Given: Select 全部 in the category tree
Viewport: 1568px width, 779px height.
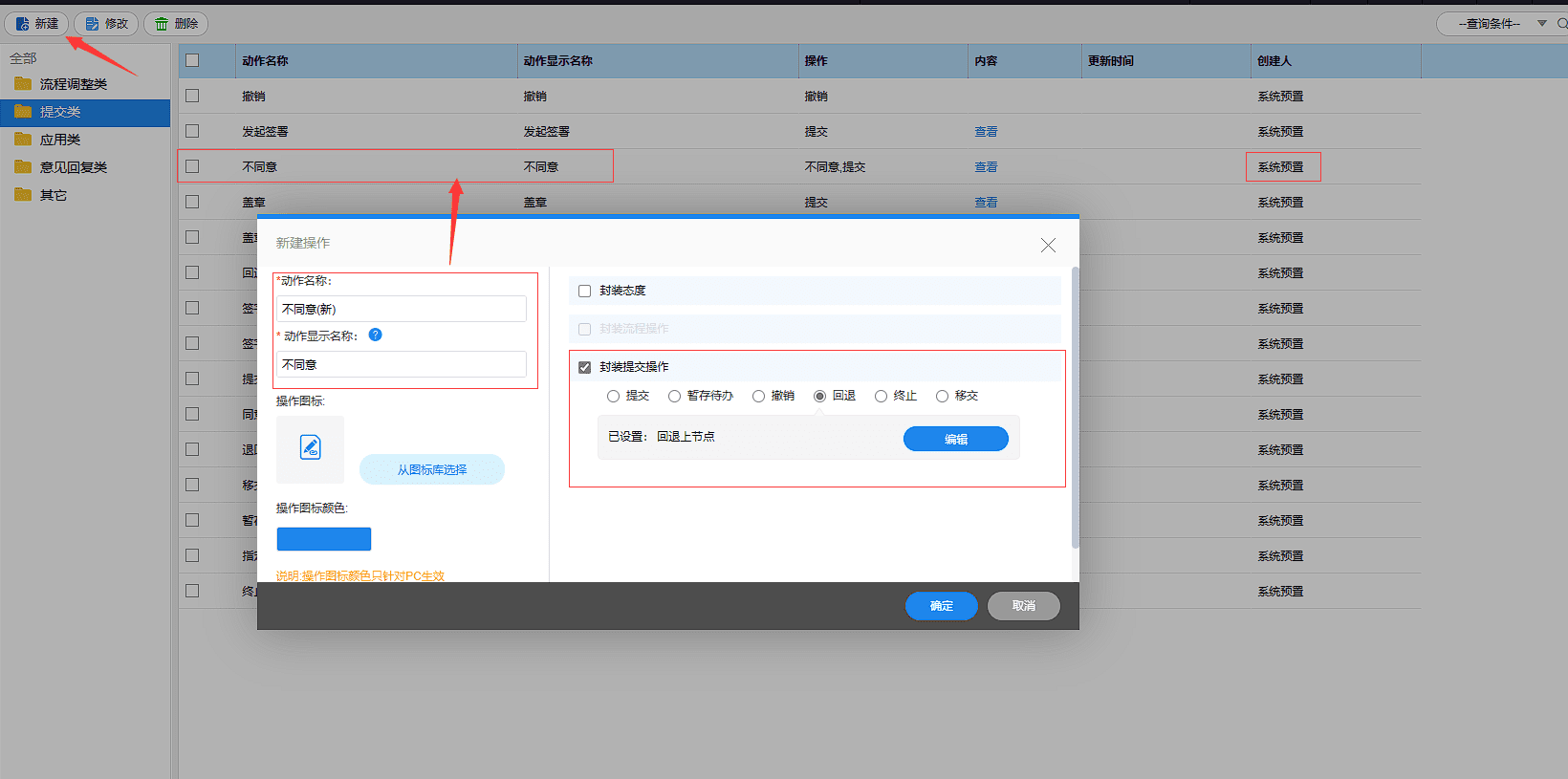Looking at the screenshot, I should (23, 58).
